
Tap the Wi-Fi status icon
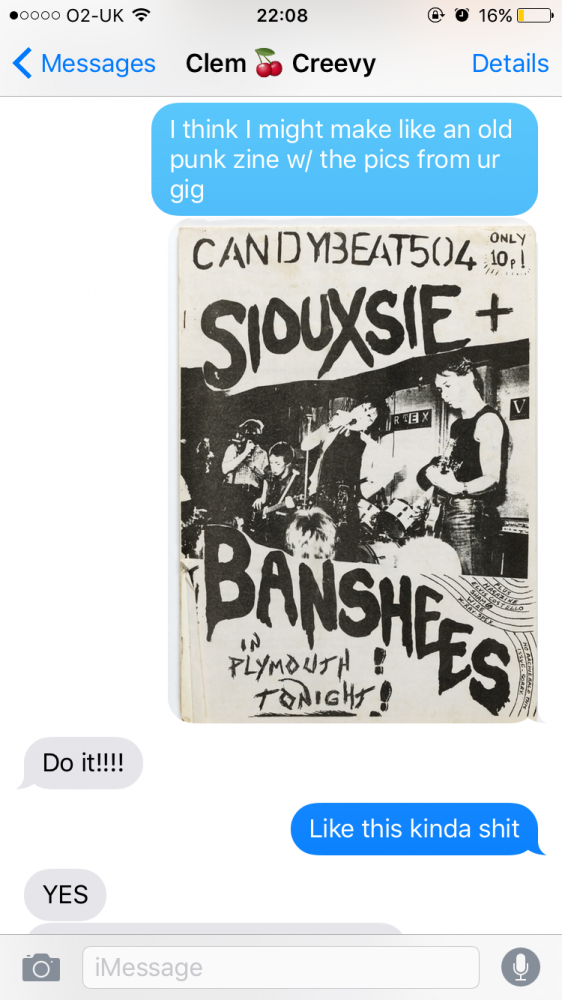pyautogui.click(x=140, y=15)
